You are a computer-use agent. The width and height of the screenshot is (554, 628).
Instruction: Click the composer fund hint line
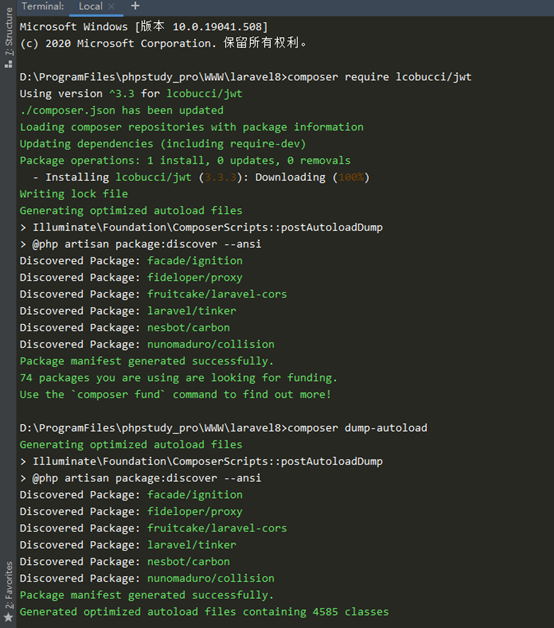[x=175, y=395]
